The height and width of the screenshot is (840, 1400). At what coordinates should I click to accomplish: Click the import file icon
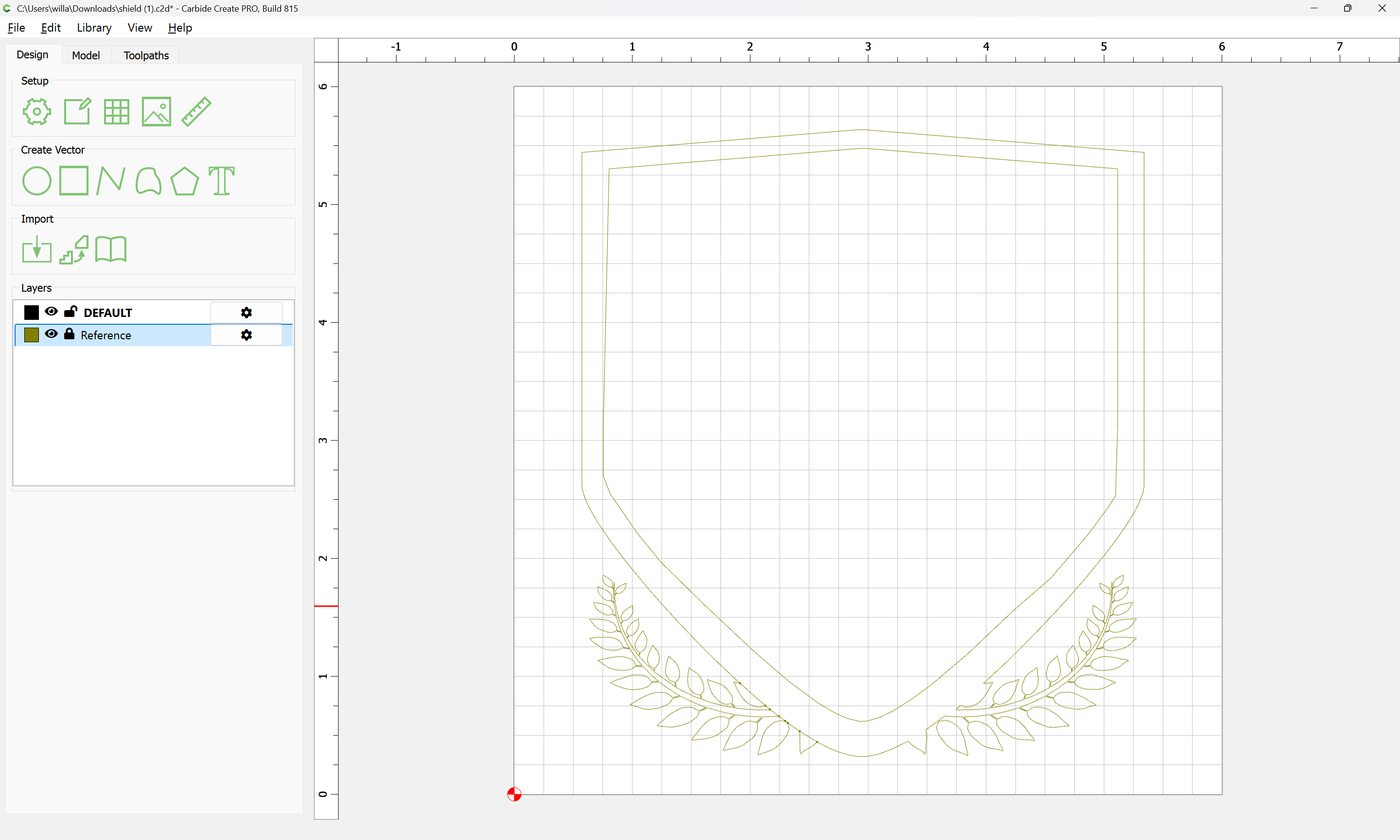tap(37, 250)
